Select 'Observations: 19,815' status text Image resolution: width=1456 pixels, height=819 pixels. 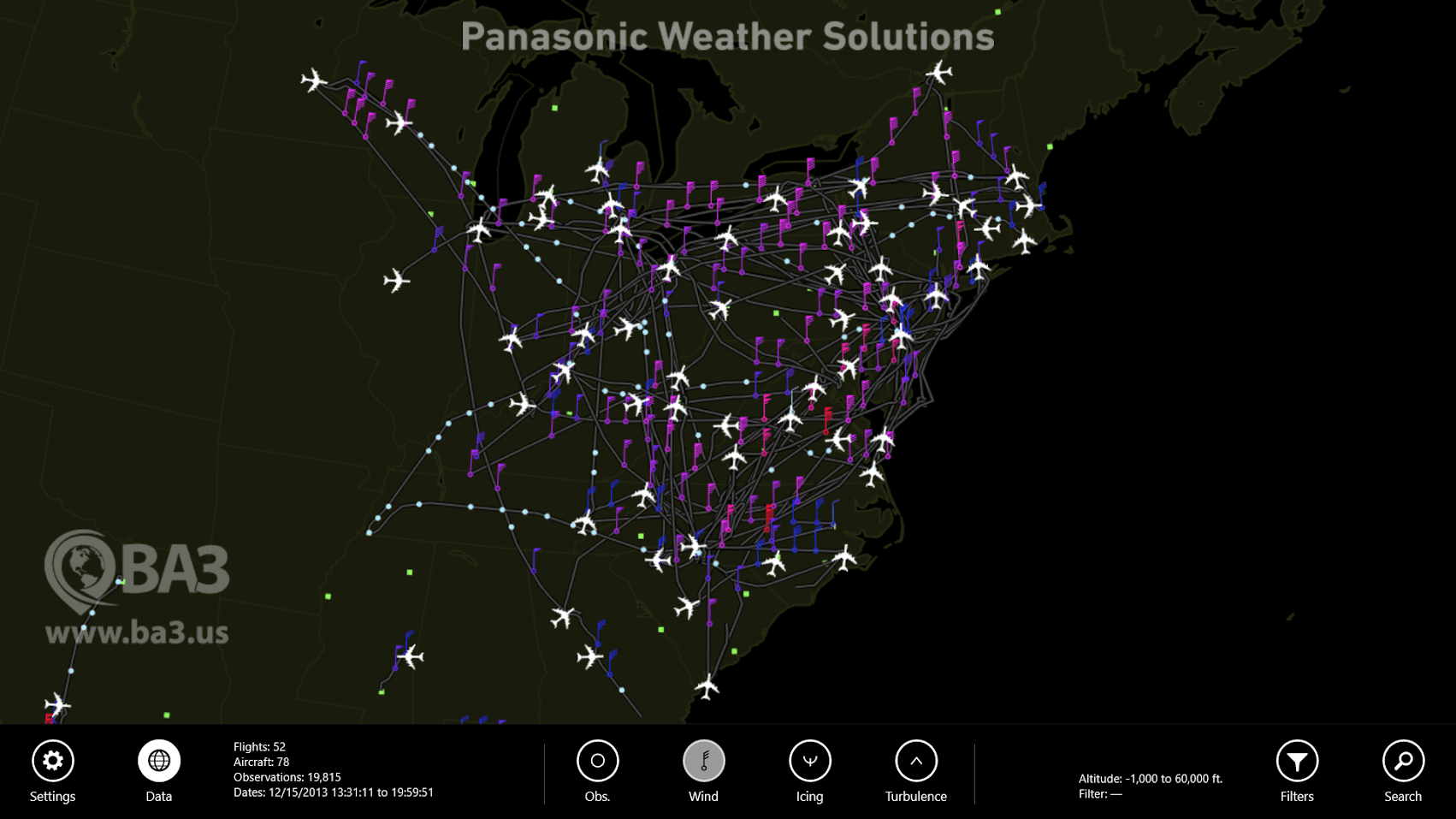tap(287, 777)
